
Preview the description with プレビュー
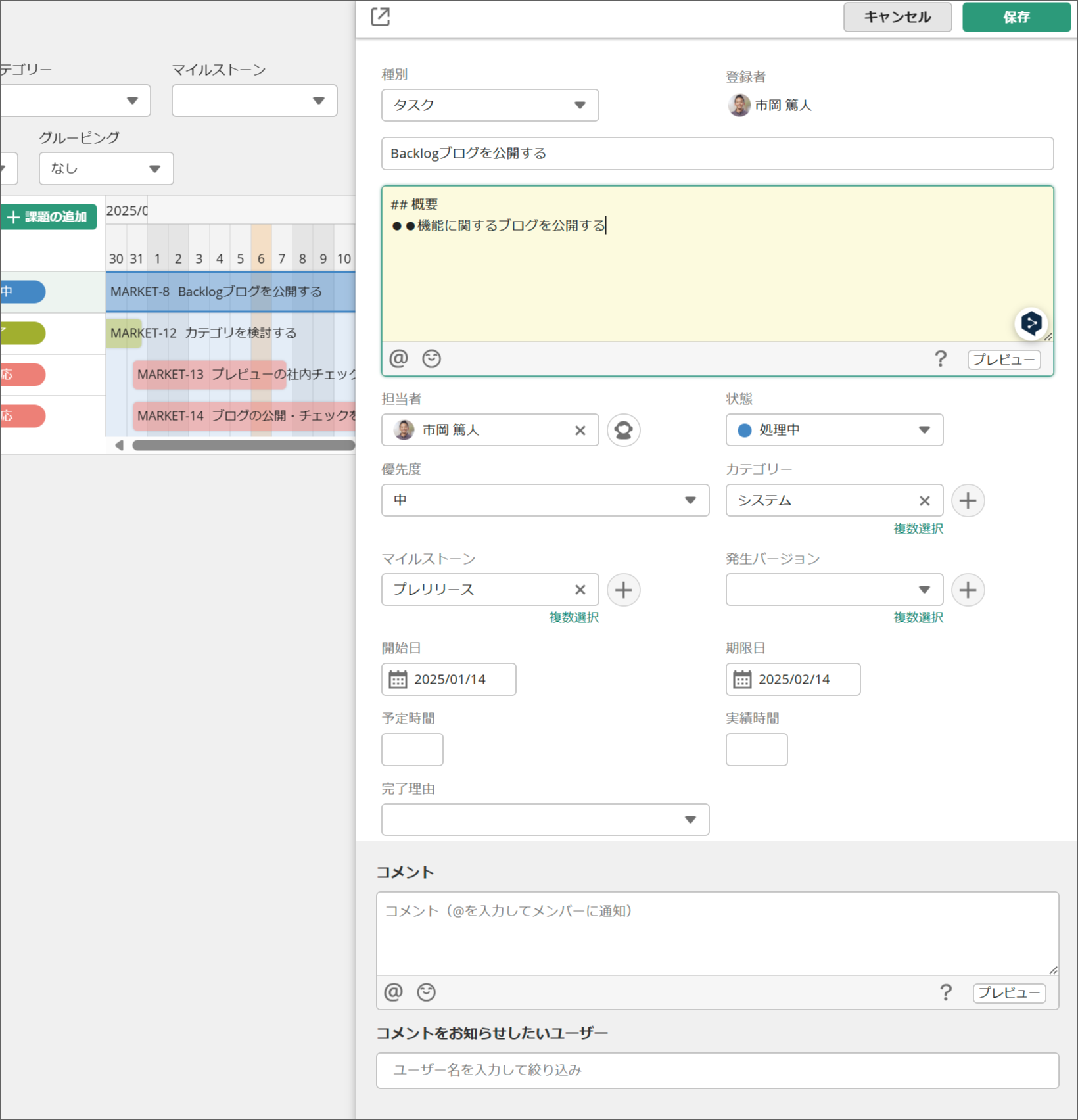click(1004, 360)
